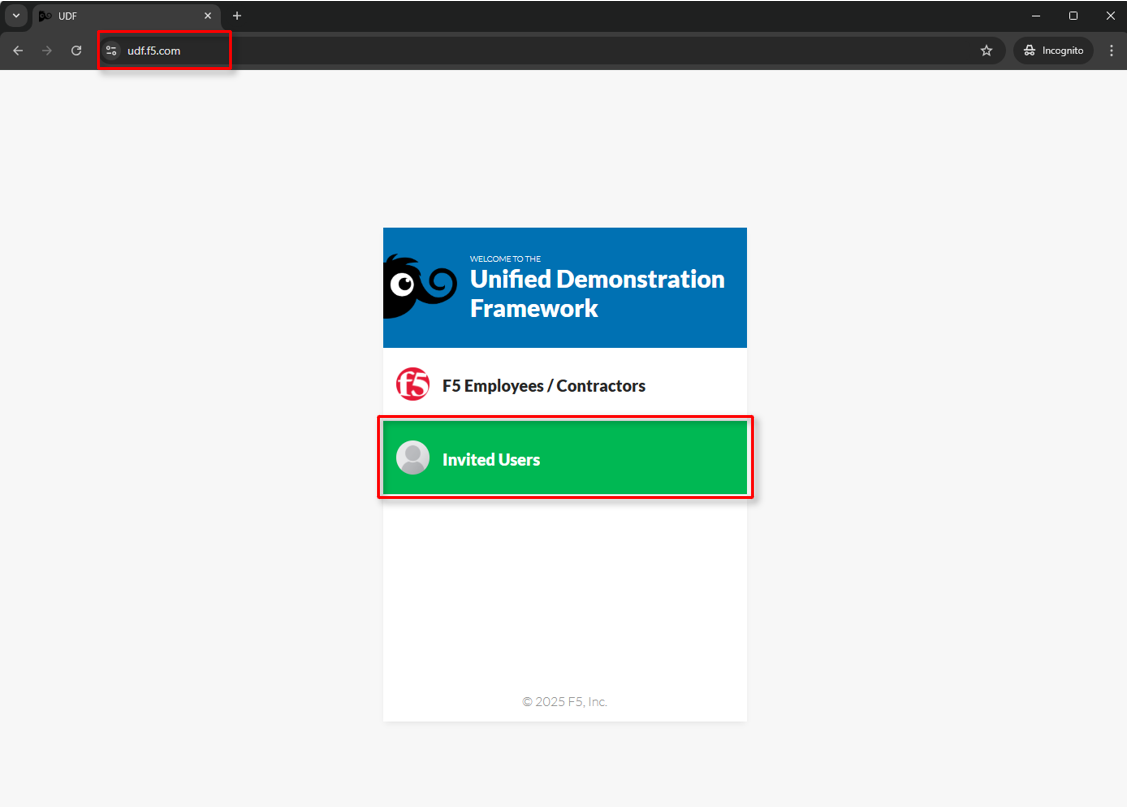
Task: Click the red F5 logo icon
Action: (x=413, y=384)
